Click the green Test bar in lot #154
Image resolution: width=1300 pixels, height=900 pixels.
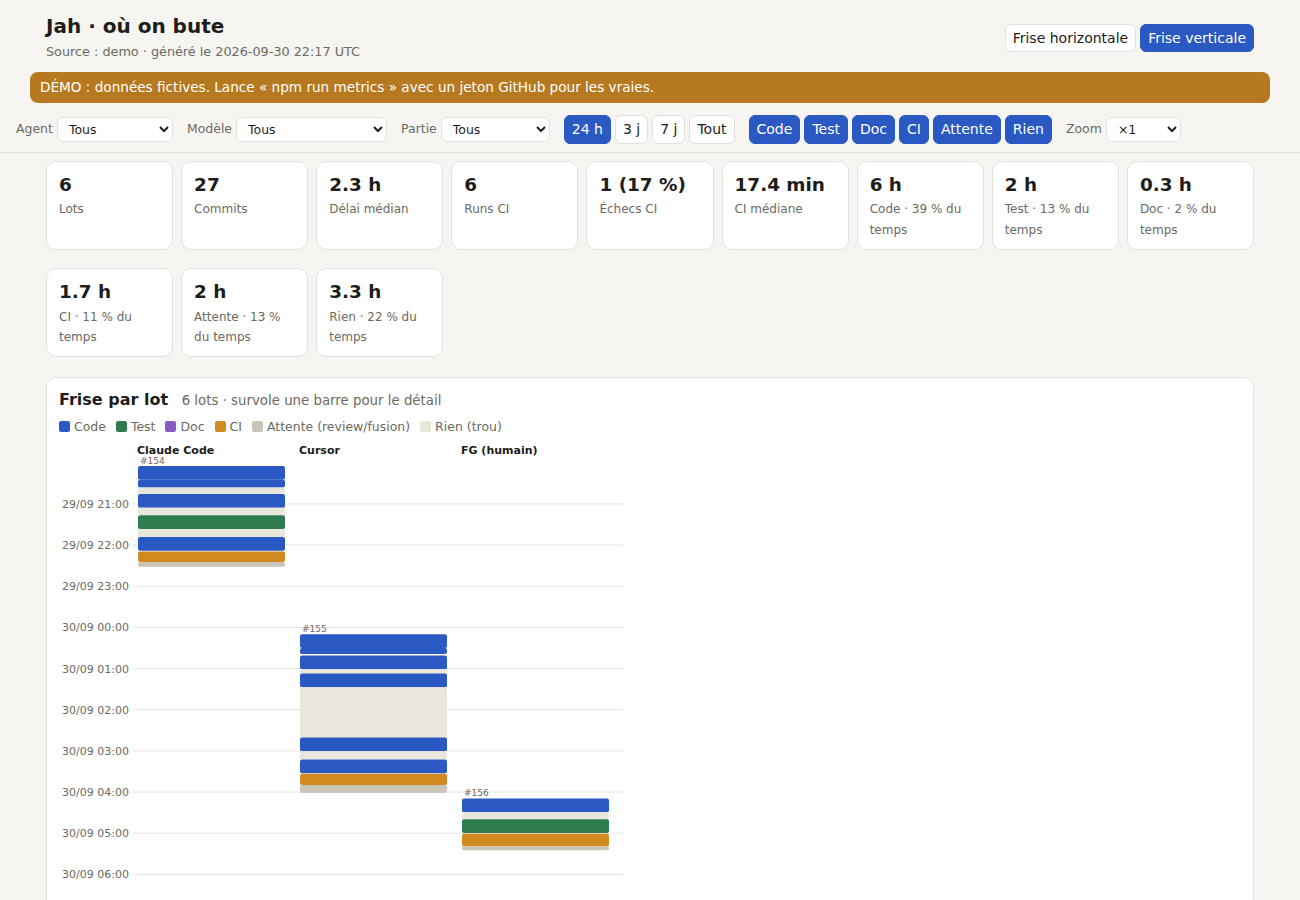coord(211,522)
